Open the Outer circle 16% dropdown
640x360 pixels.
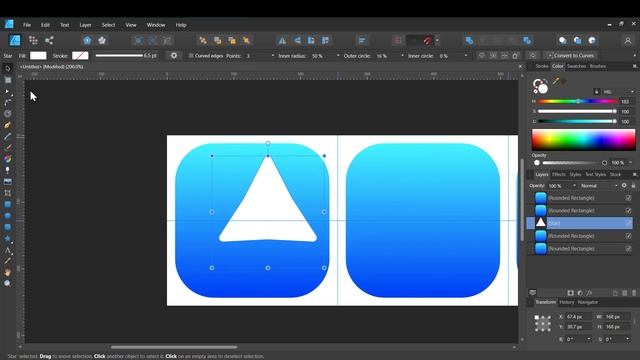[x=402, y=56]
